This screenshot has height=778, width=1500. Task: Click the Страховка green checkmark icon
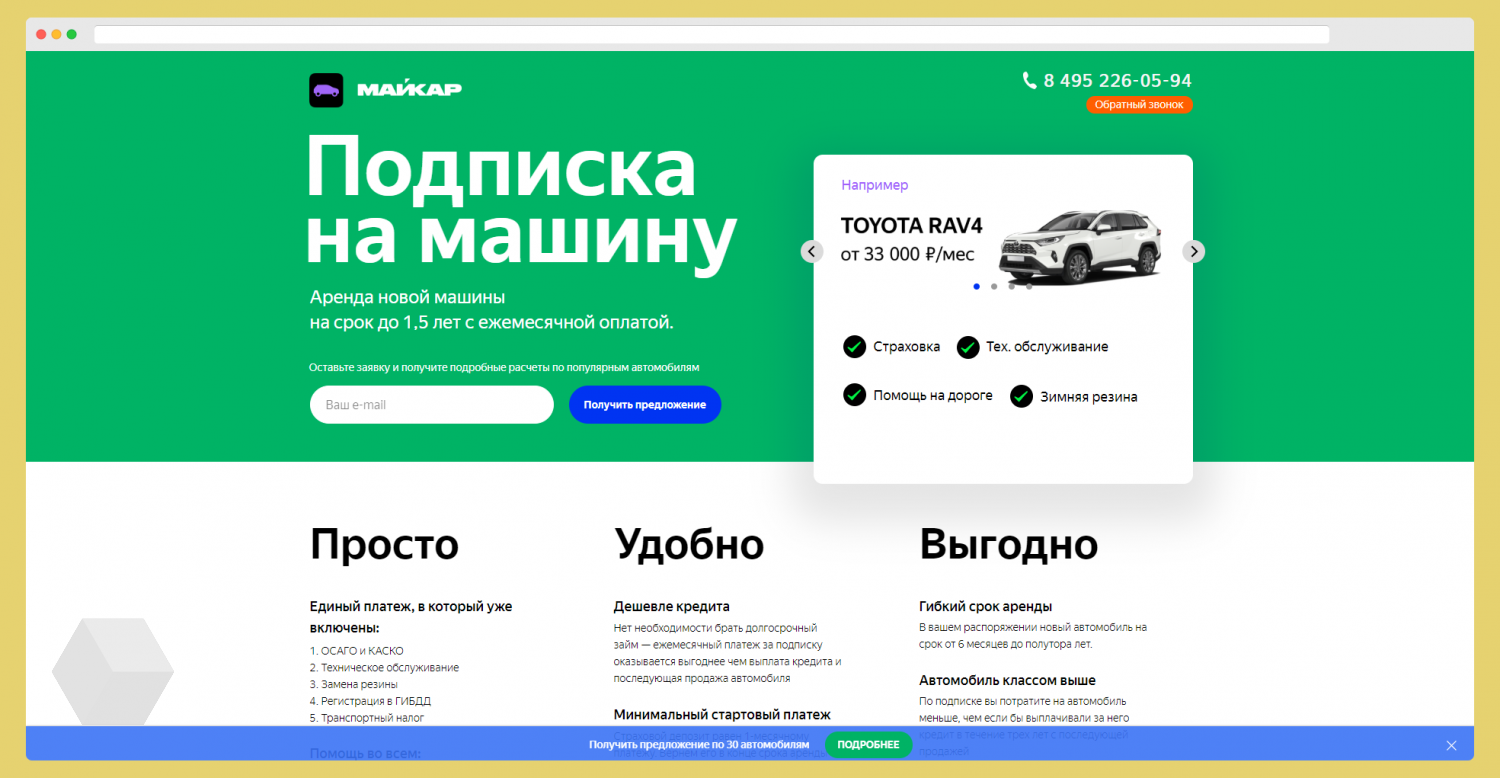[854, 347]
